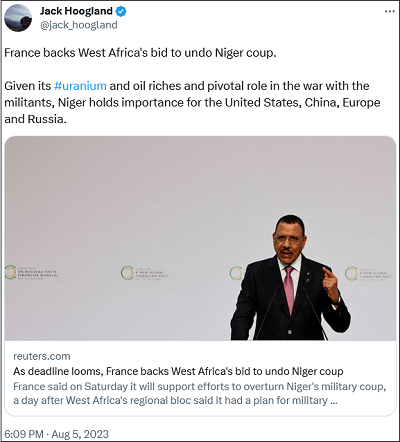Click the rightmost financing pact logo in photo
Image resolution: width=400 pixels, height=442 pixels.
point(368,274)
